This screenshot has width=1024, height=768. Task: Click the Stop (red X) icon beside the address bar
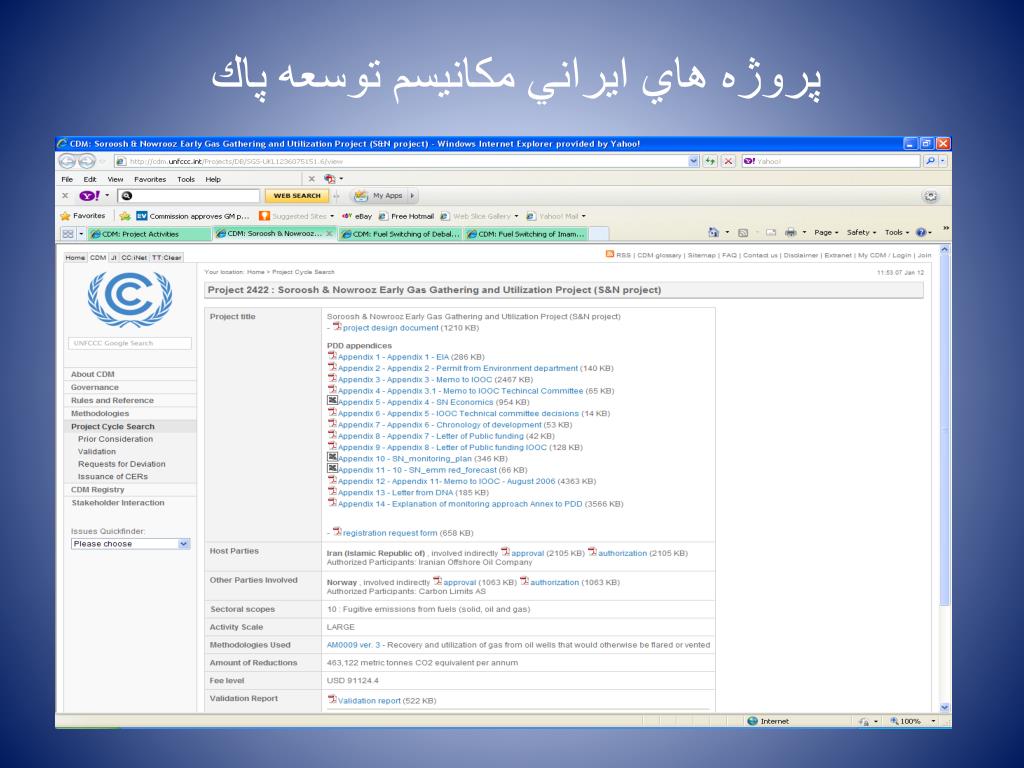[728, 161]
